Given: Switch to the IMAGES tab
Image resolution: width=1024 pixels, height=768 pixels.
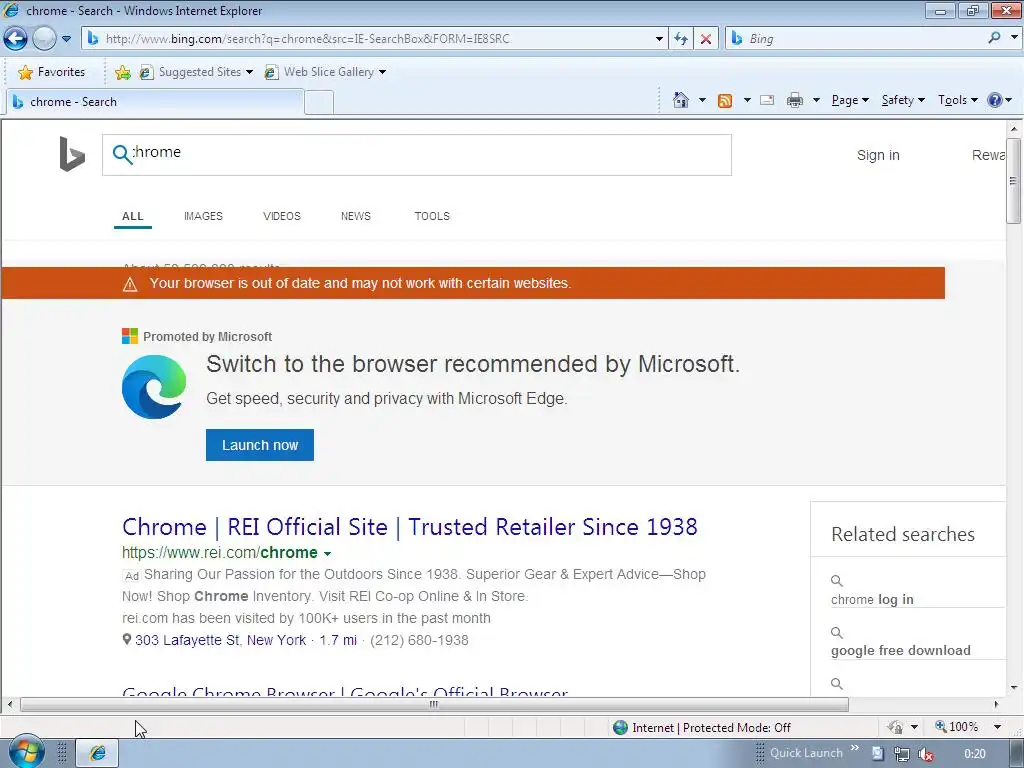Looking at the screenshot, I should click(x=203, y=216).
